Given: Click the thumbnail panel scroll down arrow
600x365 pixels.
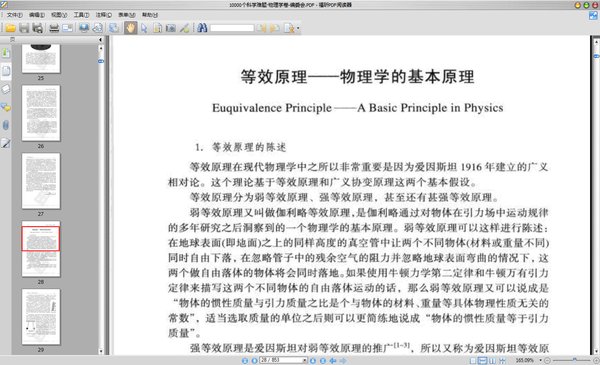Looking at the screenshot, I should 101,350.
